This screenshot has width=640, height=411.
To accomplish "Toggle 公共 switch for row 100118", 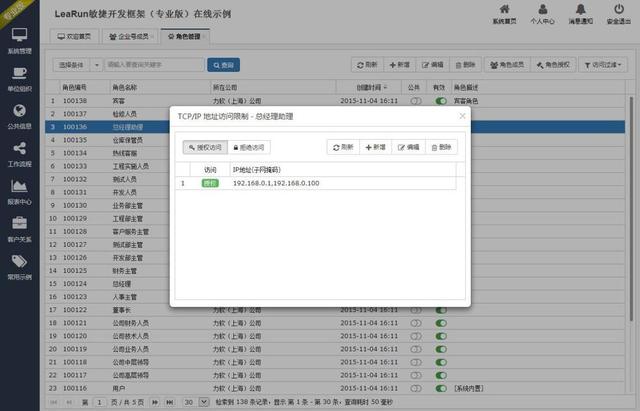I will 416,362.
